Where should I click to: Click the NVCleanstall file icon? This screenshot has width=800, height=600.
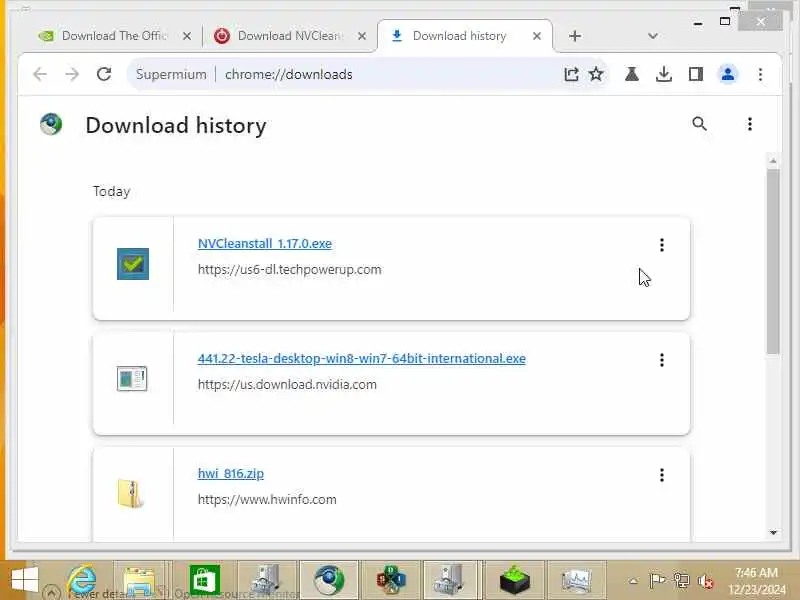click(133, 264)
